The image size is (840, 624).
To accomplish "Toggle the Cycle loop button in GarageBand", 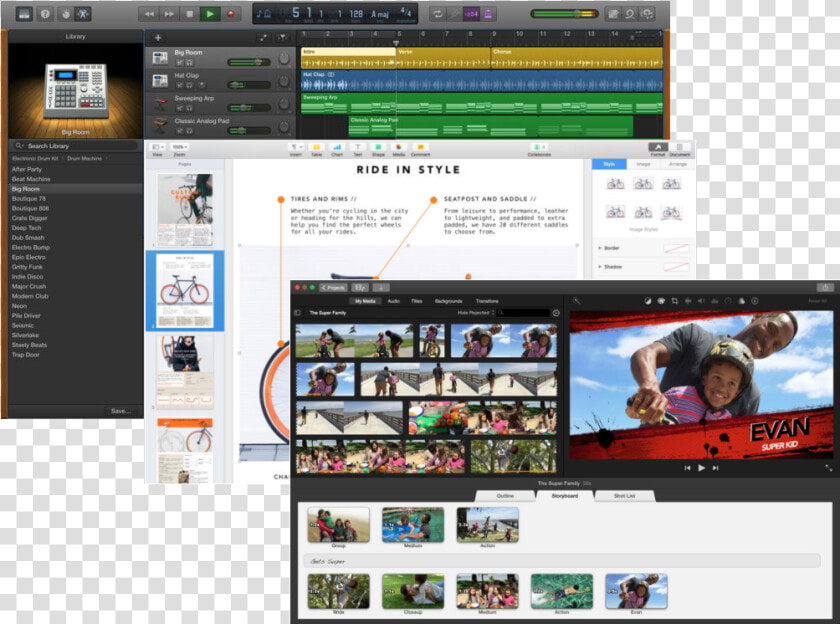I will pyautogui.click(x=438, y=14).
